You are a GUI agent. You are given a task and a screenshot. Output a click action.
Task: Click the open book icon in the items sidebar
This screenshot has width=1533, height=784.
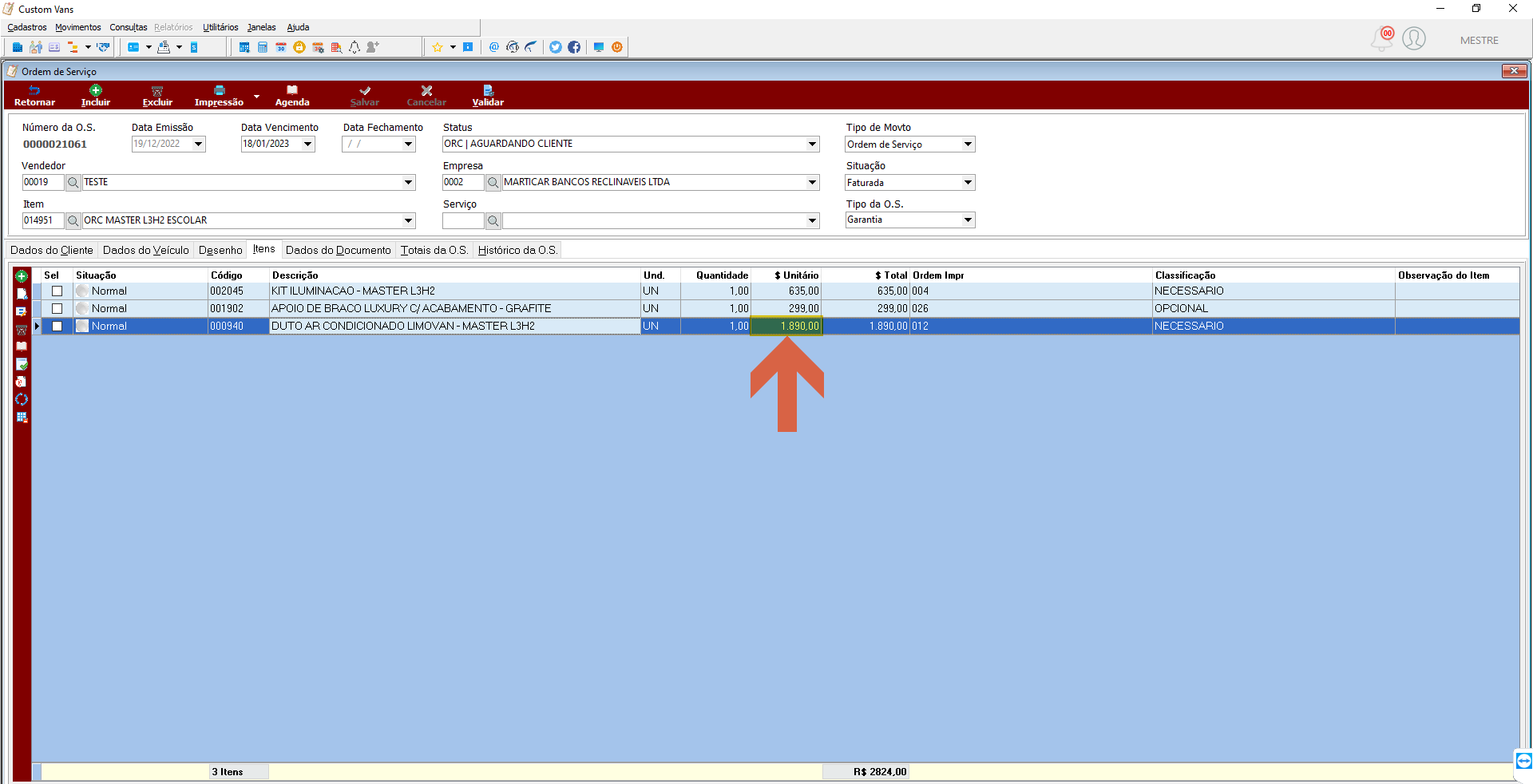(22, 346)
